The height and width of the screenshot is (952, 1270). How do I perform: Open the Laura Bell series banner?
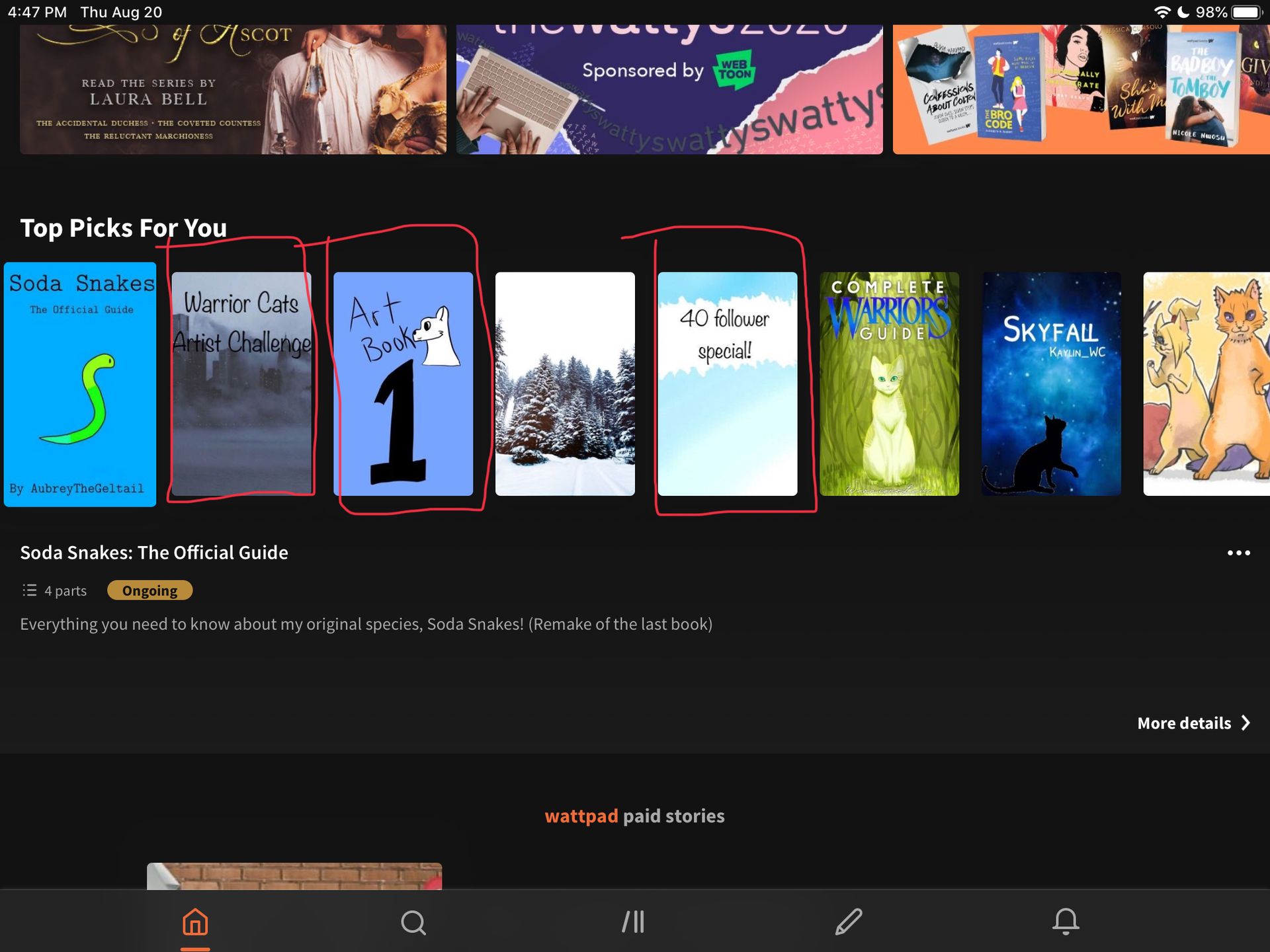[233, 89]
